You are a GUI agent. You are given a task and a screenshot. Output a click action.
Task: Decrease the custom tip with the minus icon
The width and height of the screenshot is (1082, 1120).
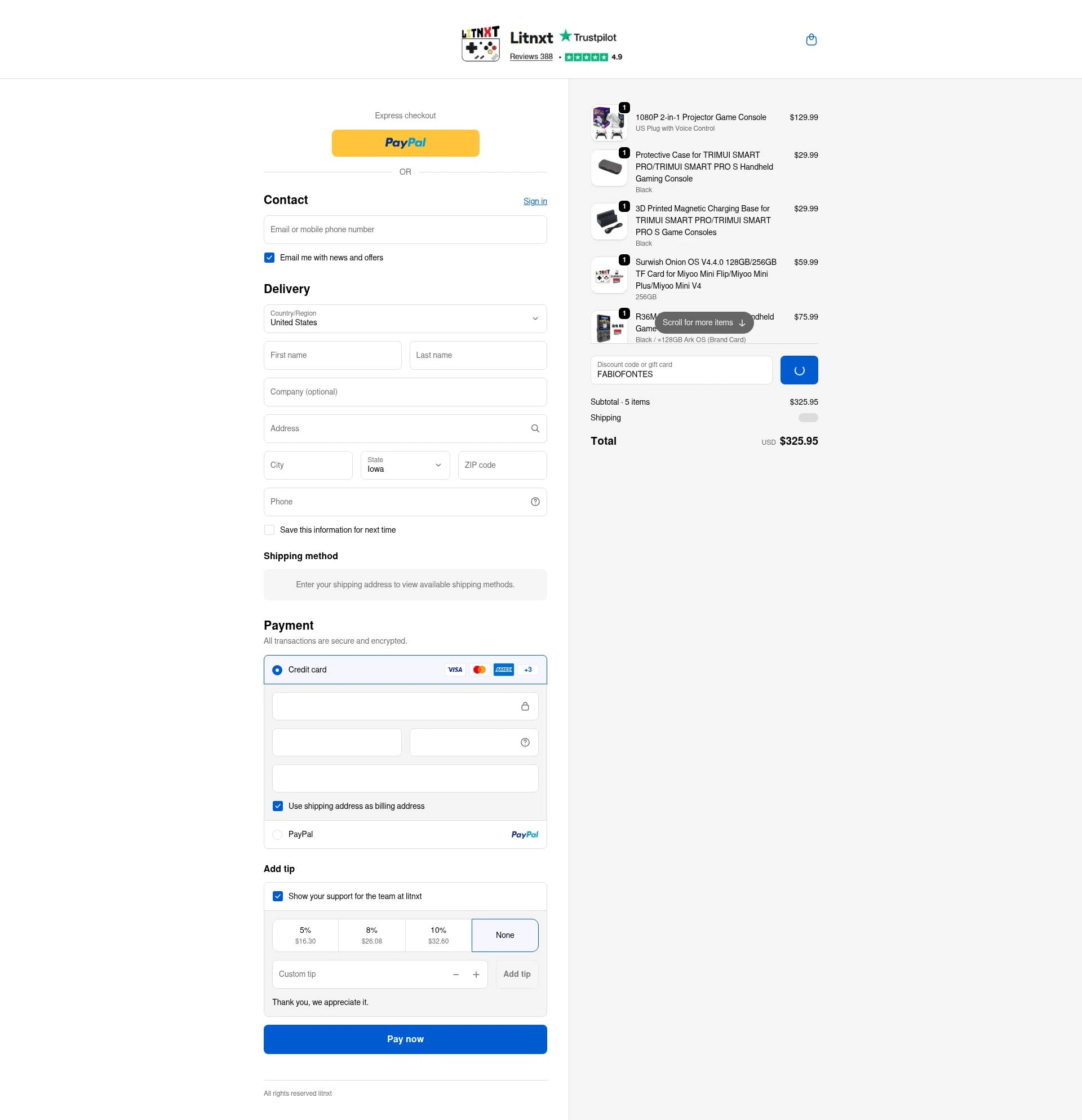pyautogui.click(x=455, y=973)
